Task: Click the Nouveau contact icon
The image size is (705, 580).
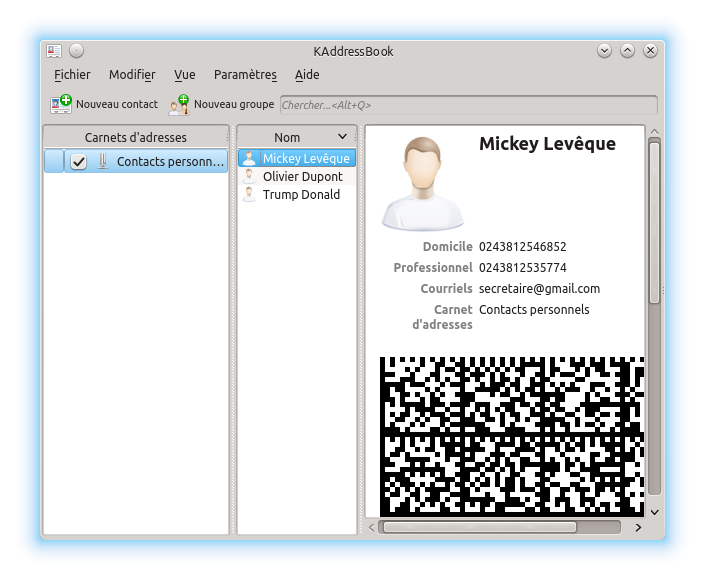Action: 61,104
